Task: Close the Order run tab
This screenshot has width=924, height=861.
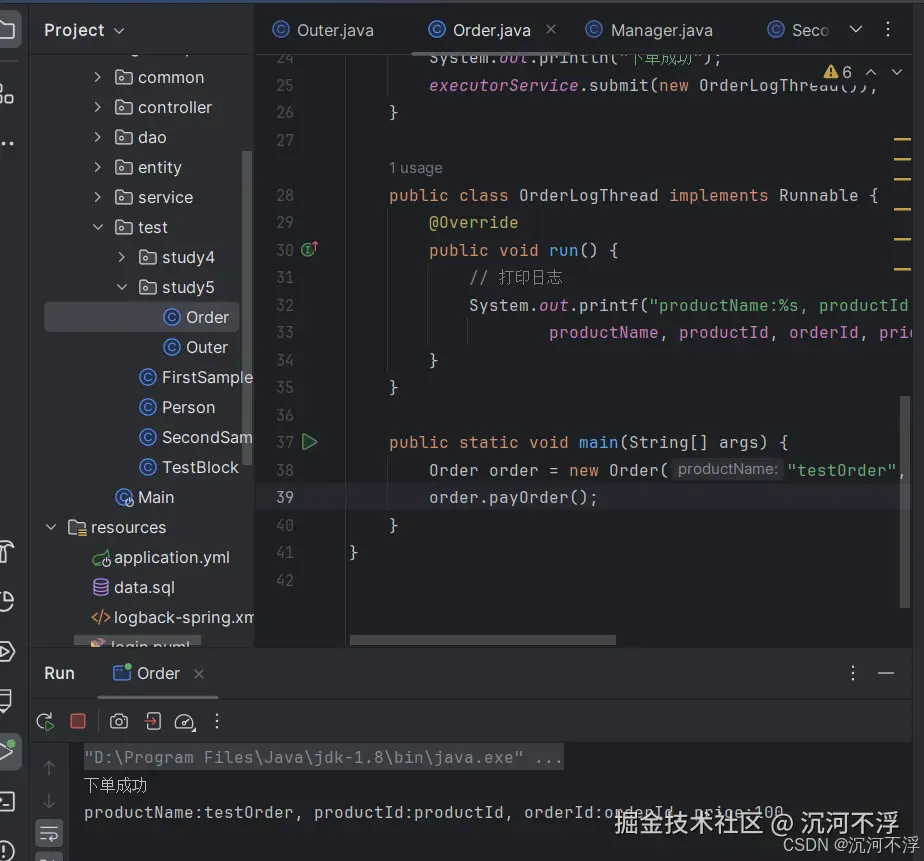Action: pyautogui.click(x=199, y=674)
